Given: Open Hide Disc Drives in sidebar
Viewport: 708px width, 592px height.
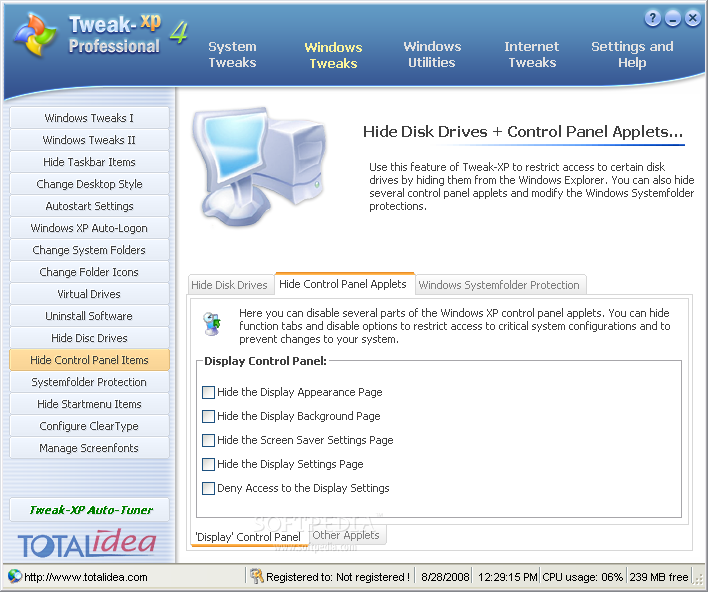Looking at the screenshot, I should [89, 338].
